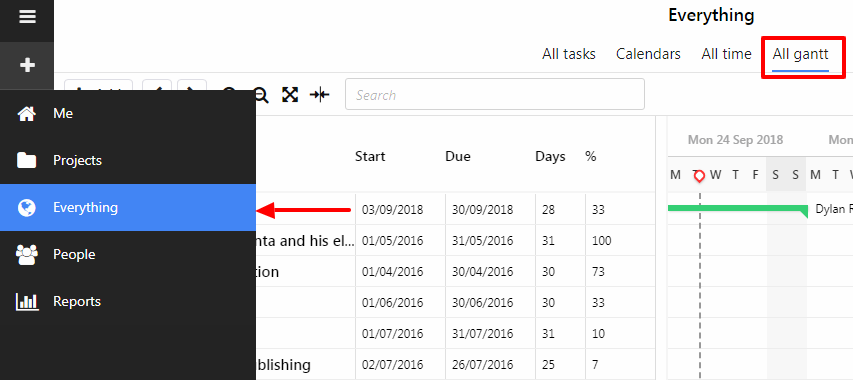Click the start date 01/07/2016
853x380 pixels.
[x=392, y=334]
